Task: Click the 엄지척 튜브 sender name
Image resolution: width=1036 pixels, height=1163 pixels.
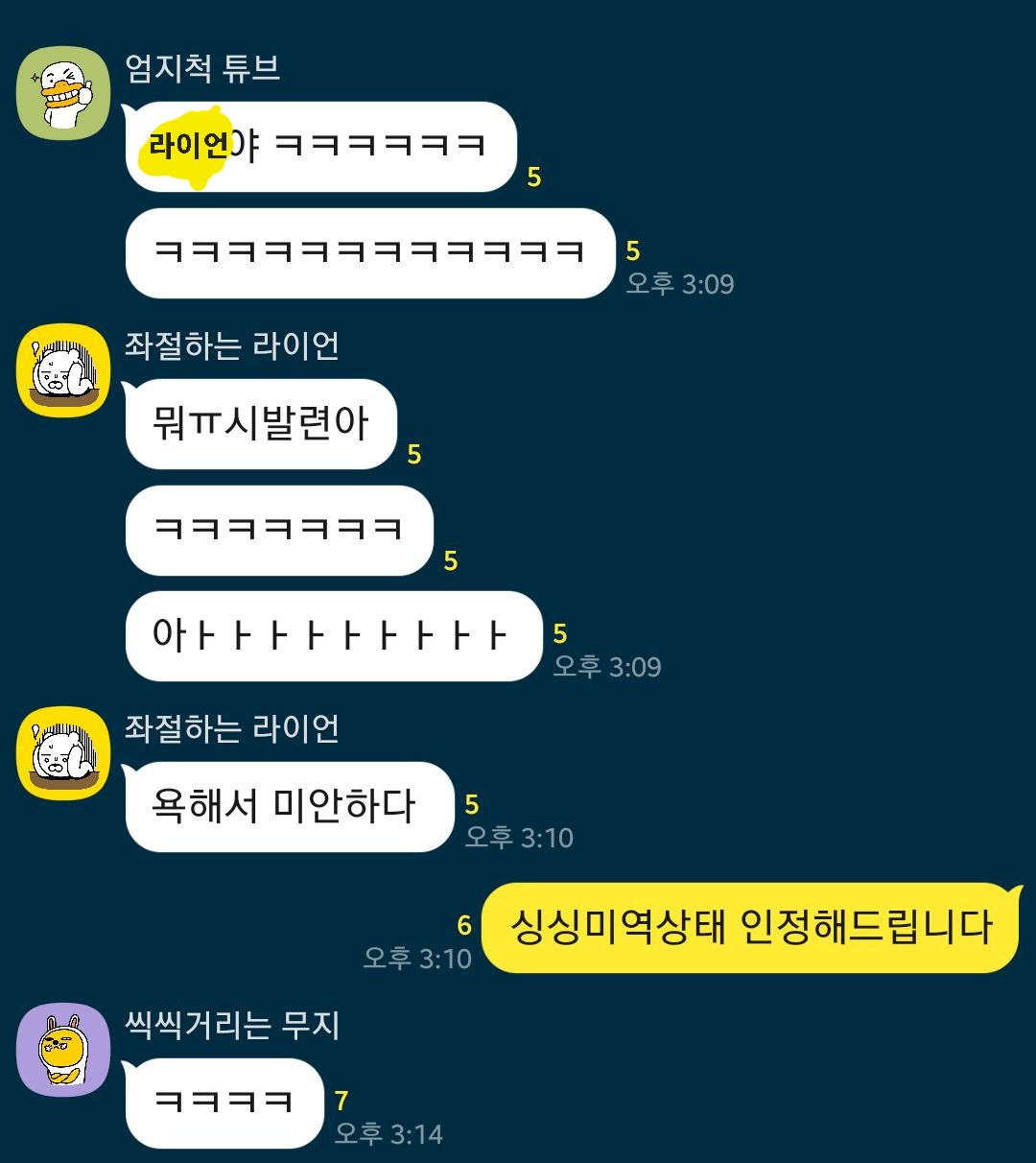Action: pyautogui.click(x=202, y=68)
